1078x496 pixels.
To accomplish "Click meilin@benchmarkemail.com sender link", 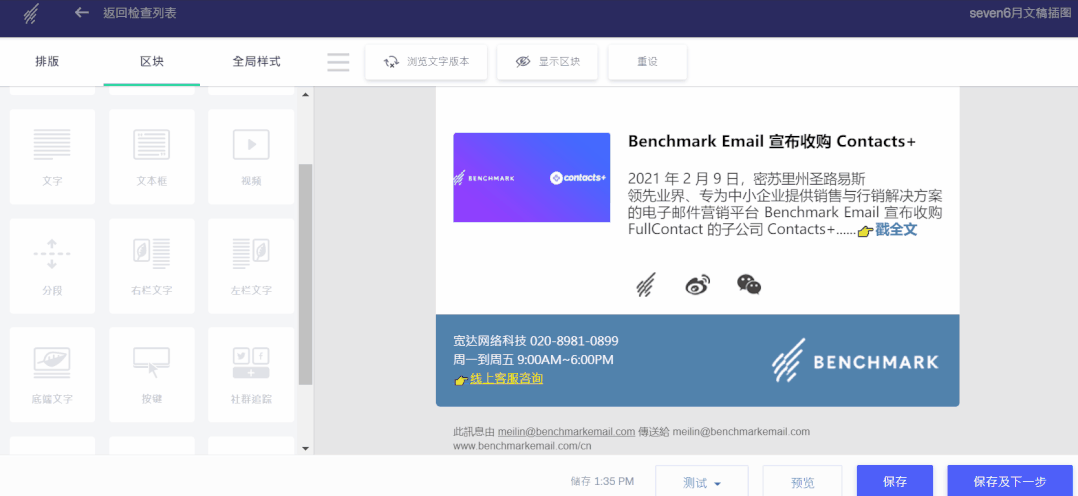I will coord(566,432).
